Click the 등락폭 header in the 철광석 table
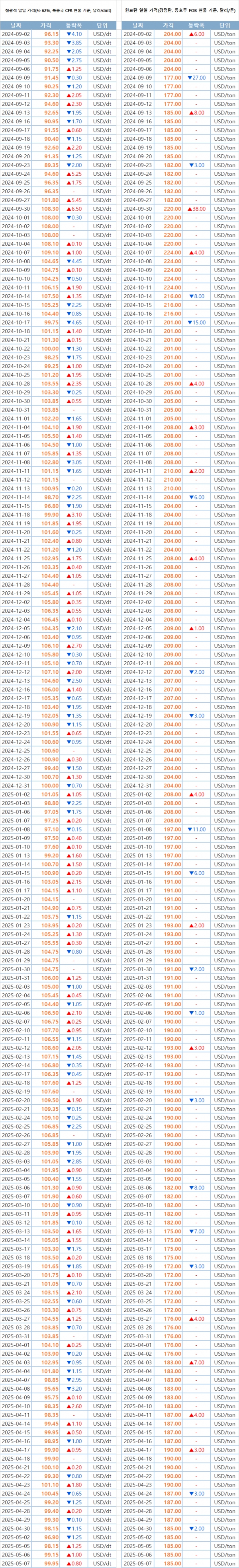The height and width of the screenshot is (1568, 239). [x=76, y=25]
